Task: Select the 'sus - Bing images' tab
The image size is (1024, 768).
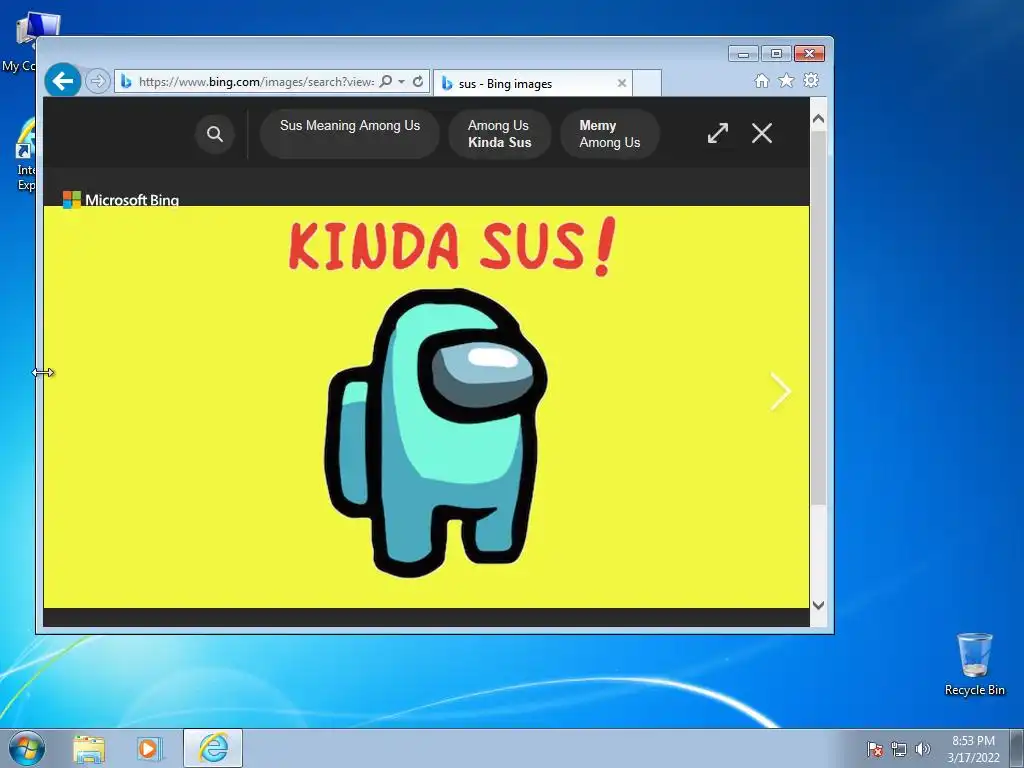Action: coord(532,84)
